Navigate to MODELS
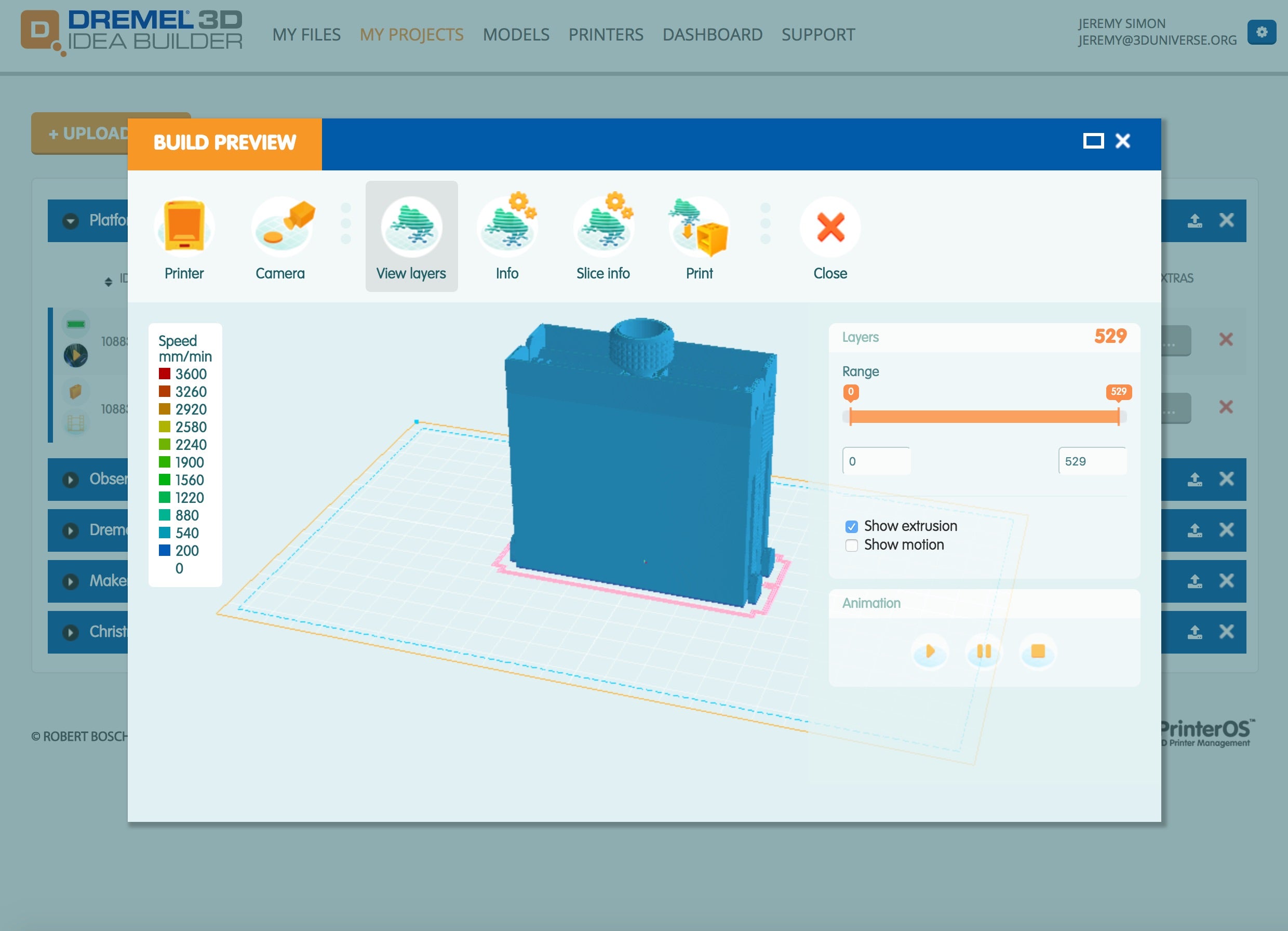This screenshot has width=1288, height=931. tap(516, 35)
